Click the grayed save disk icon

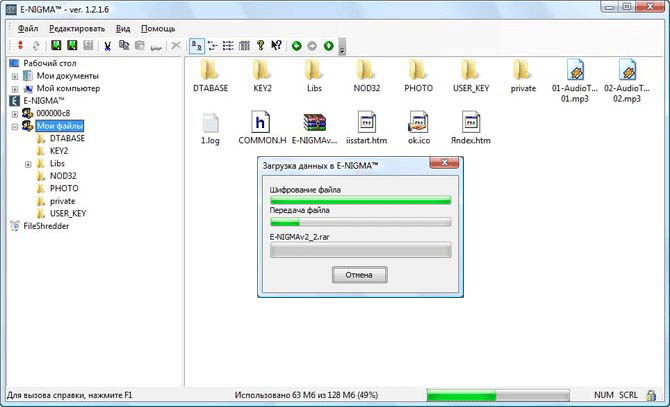(x=88, y=45)
